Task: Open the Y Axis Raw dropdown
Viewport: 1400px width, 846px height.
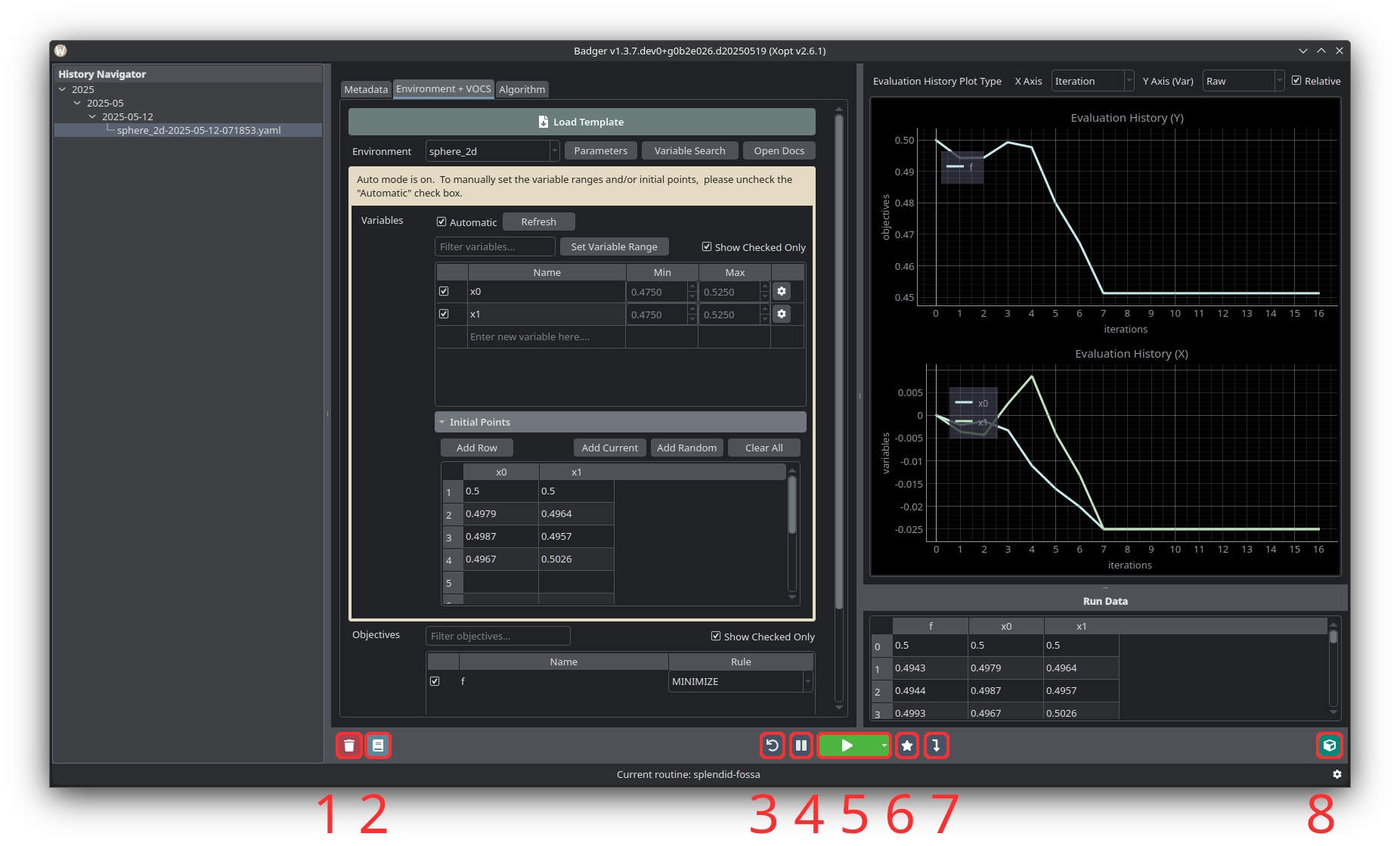Action: [1244, 81]
